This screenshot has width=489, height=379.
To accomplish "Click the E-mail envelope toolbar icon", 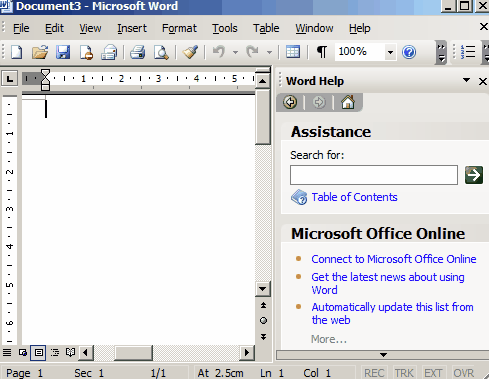I will click(x=109, y=52).
